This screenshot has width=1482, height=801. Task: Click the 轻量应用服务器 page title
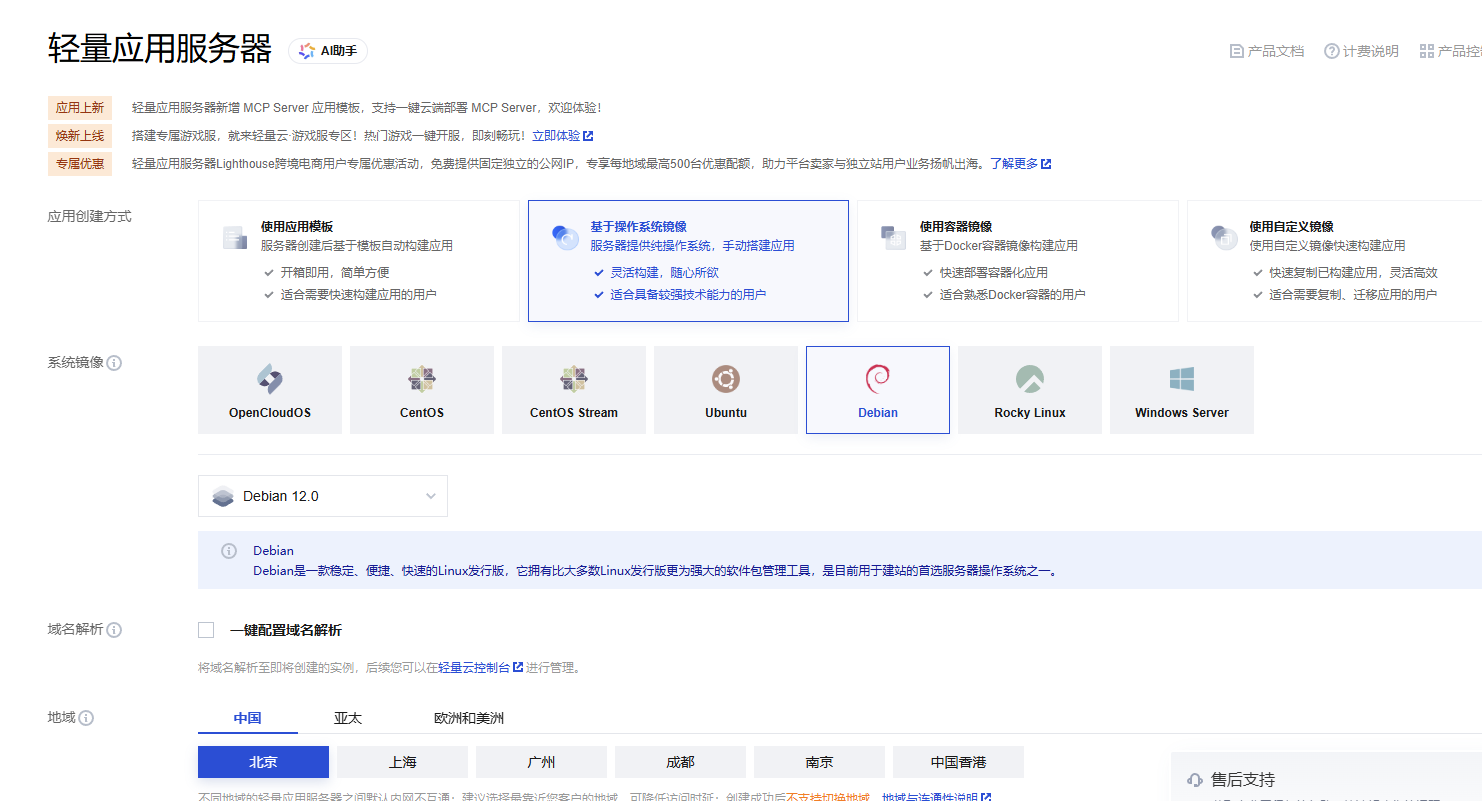(160, 49)
